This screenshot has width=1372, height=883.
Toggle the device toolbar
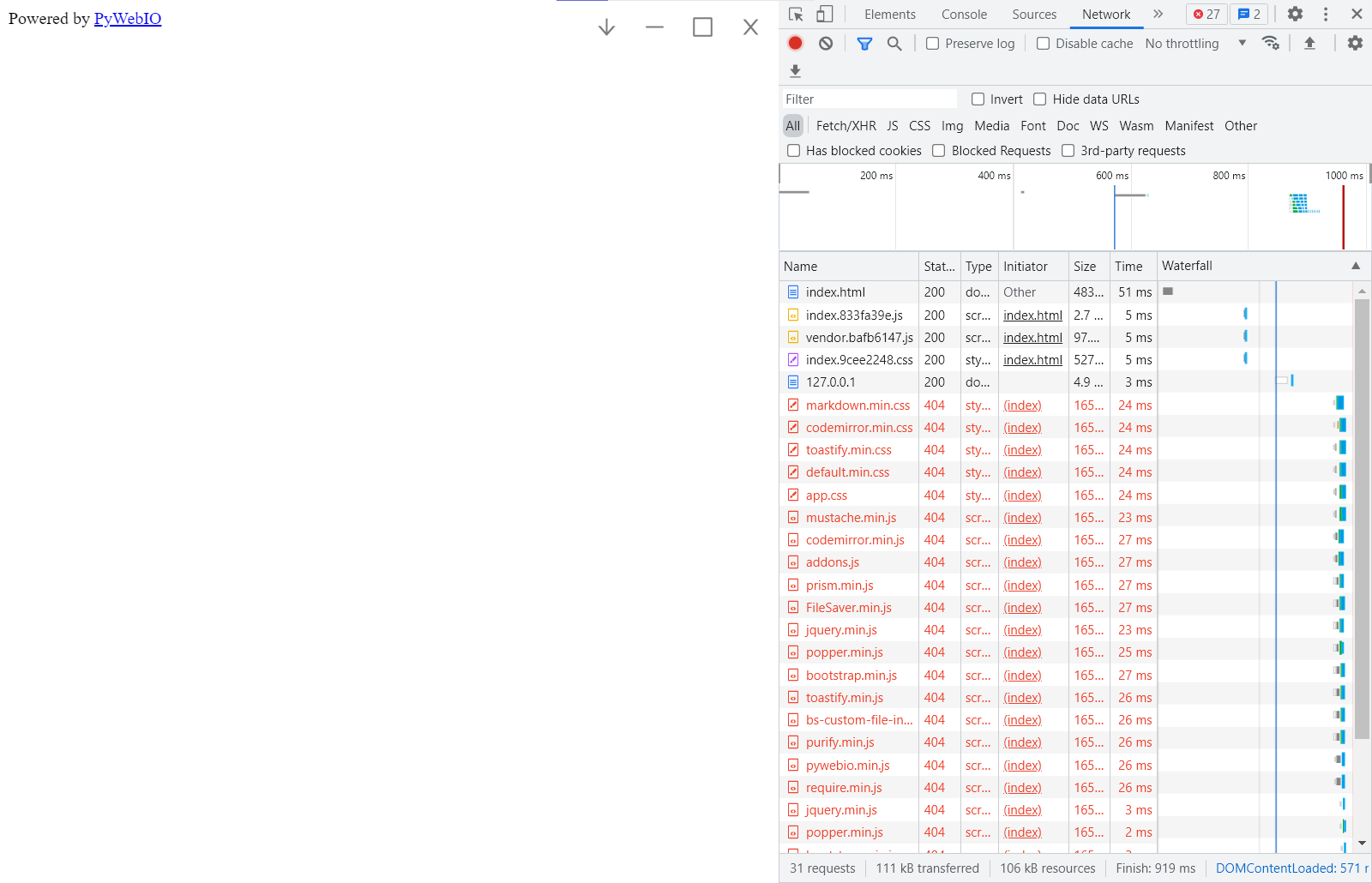click(826, 14)
